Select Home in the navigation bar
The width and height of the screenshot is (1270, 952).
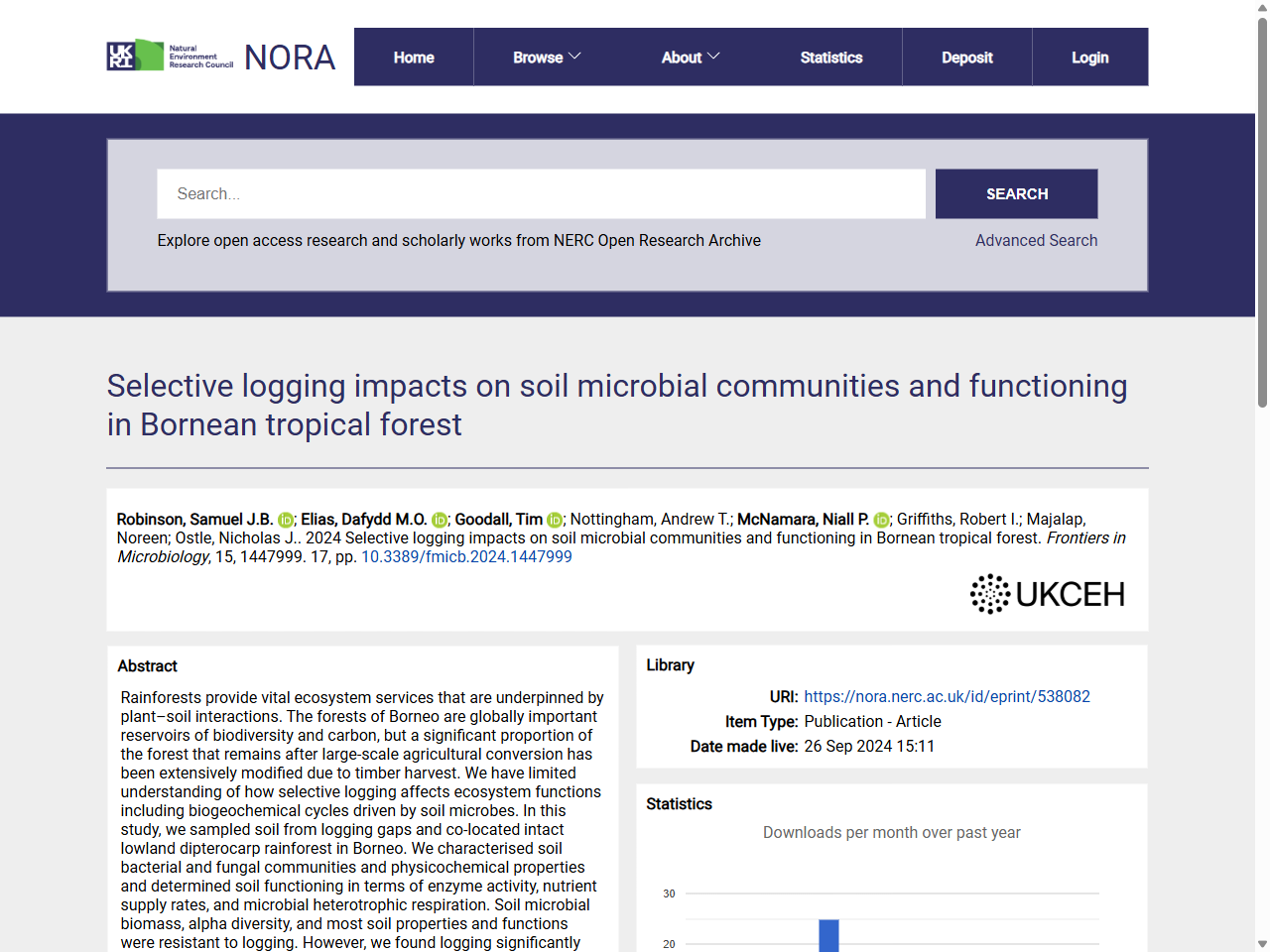[413, 57]
